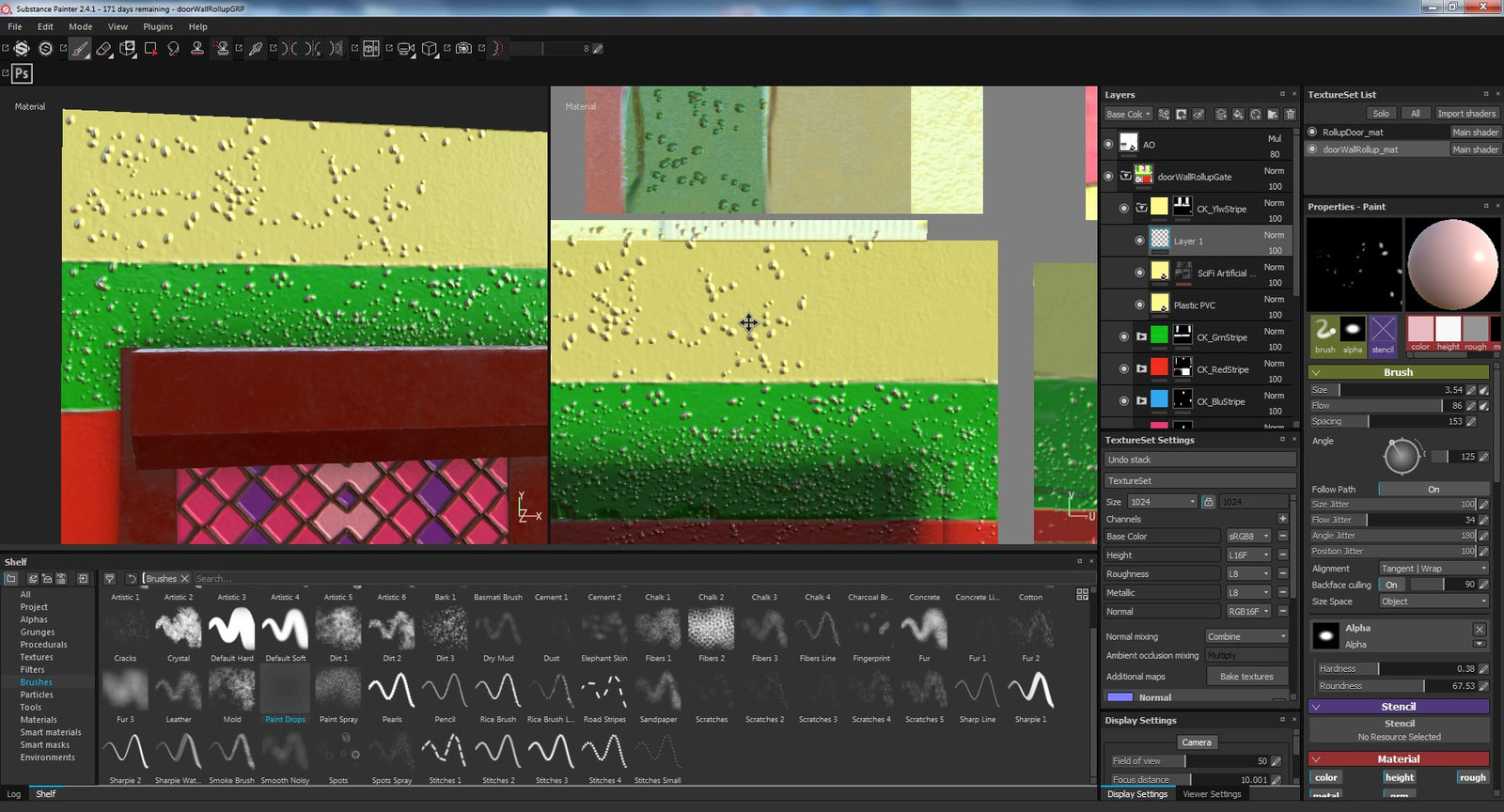The width and height of the screenshot is (1504, 812).
Task: Collapse the Brush properties section
Action: pyautogui.click(x=1316, y=372)
